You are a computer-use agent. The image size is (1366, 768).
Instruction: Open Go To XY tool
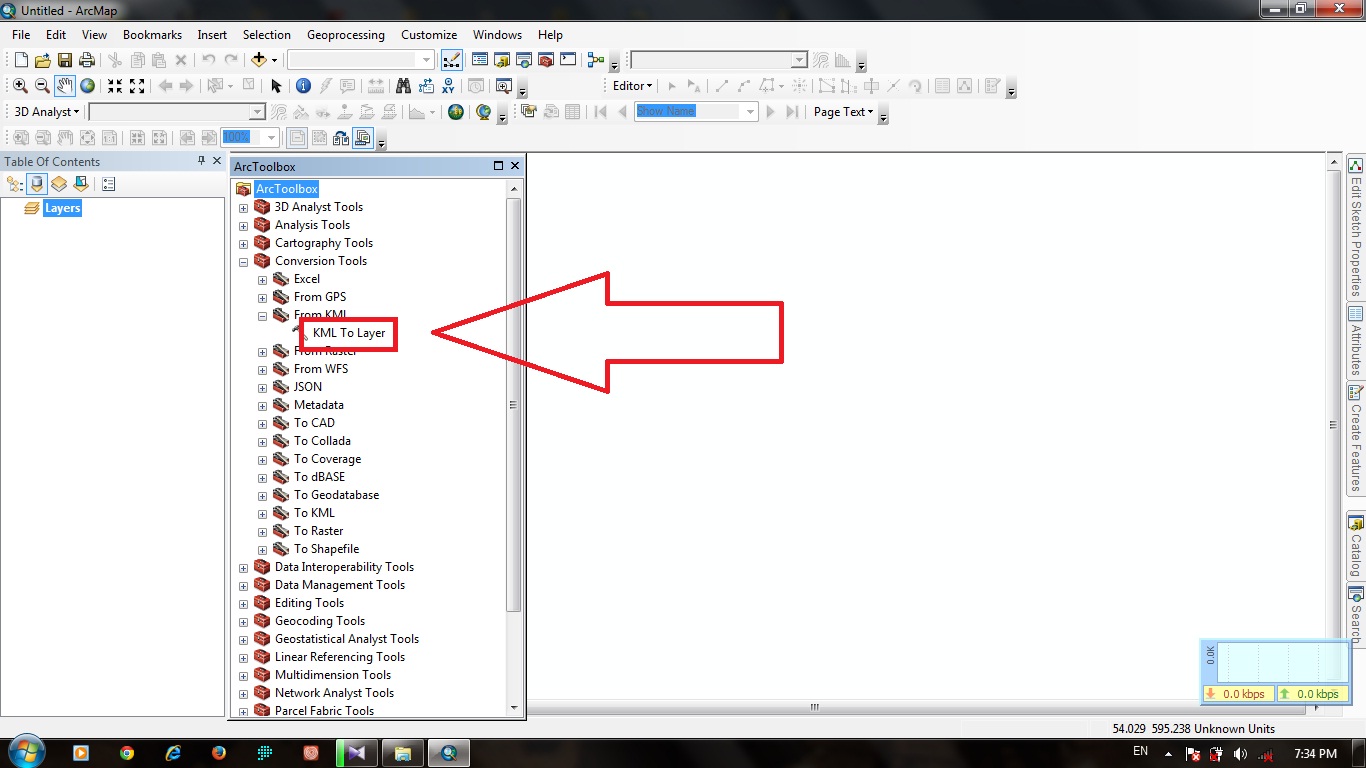point(448,86)
